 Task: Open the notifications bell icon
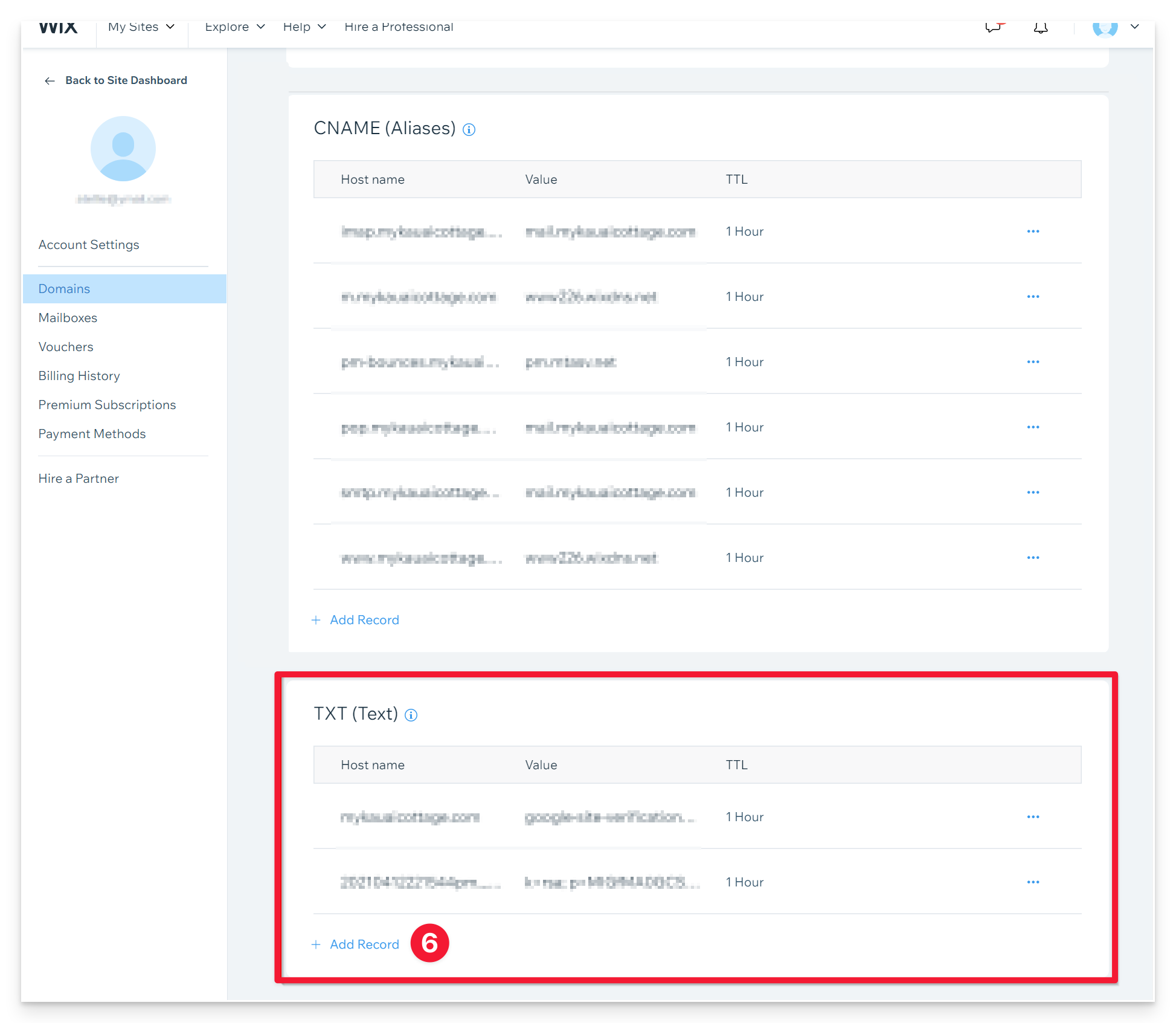tap(1040, 27)
